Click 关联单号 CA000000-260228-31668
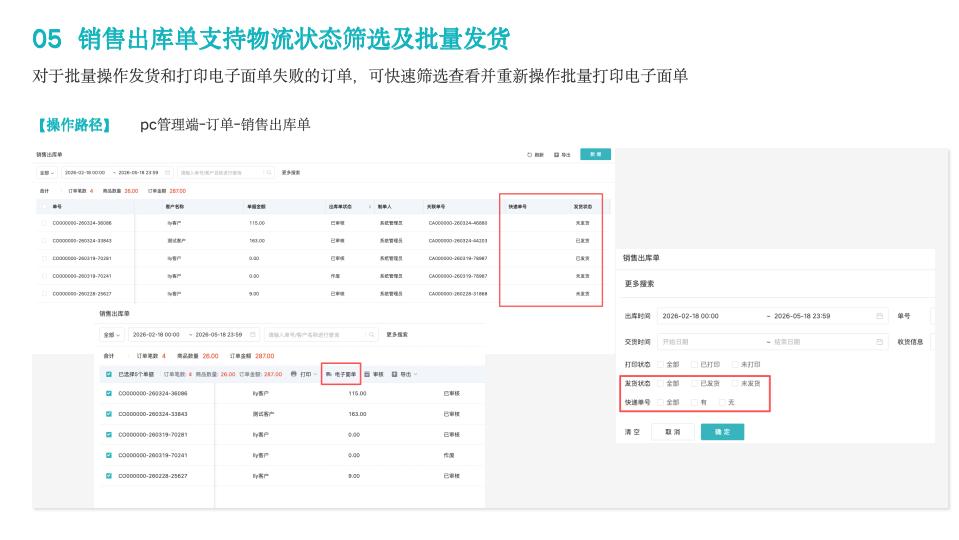Viewport: 959px width, 540px height. tap(458, 294)
